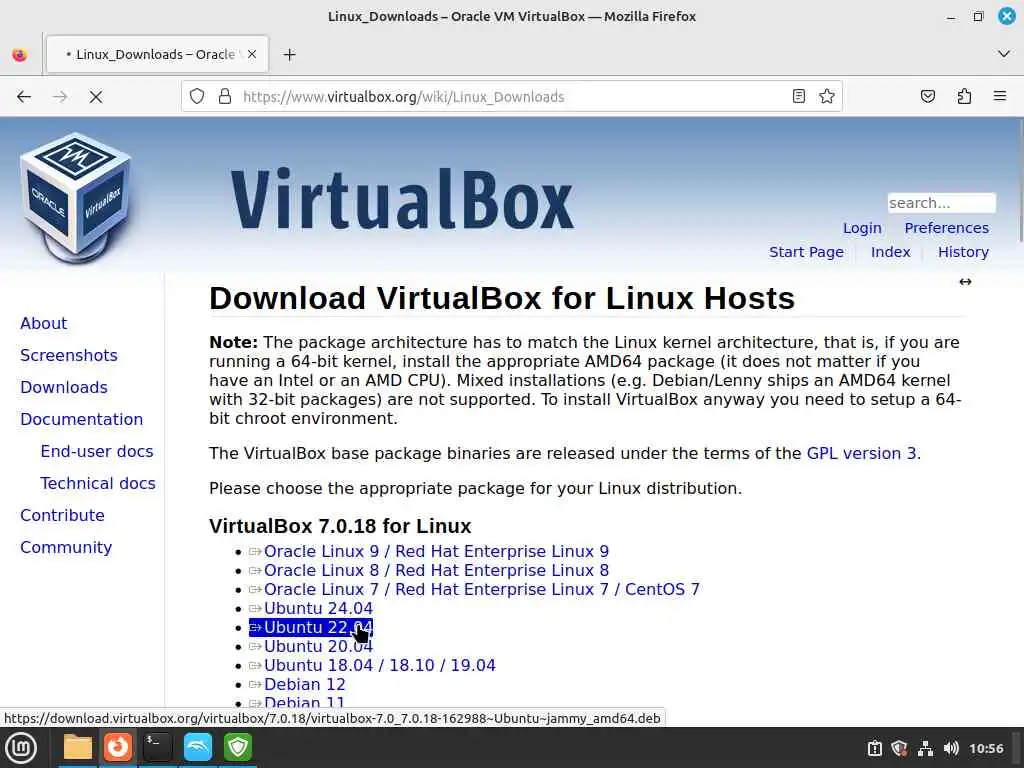Open About in the sidebar
The image size is (1024, 768).
pyautogui.click(x=43, y=323)
